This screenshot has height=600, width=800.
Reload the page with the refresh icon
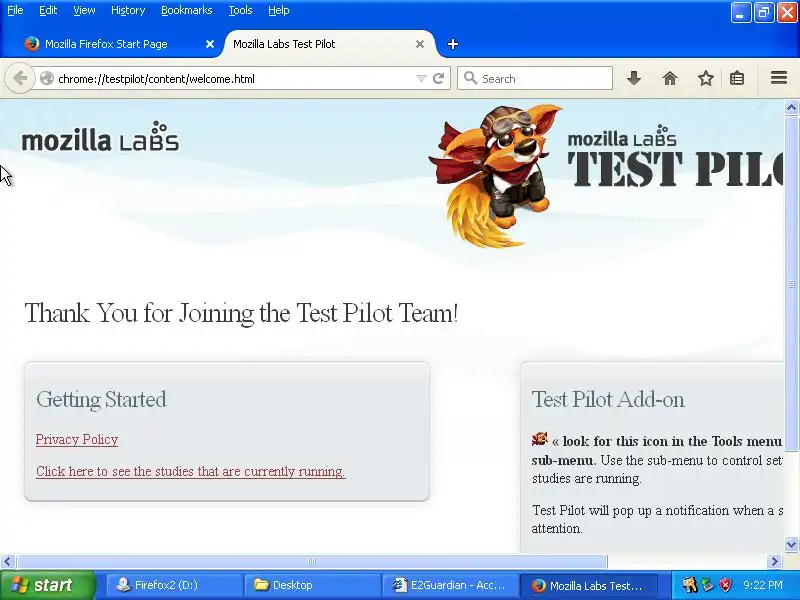point(438,79)
